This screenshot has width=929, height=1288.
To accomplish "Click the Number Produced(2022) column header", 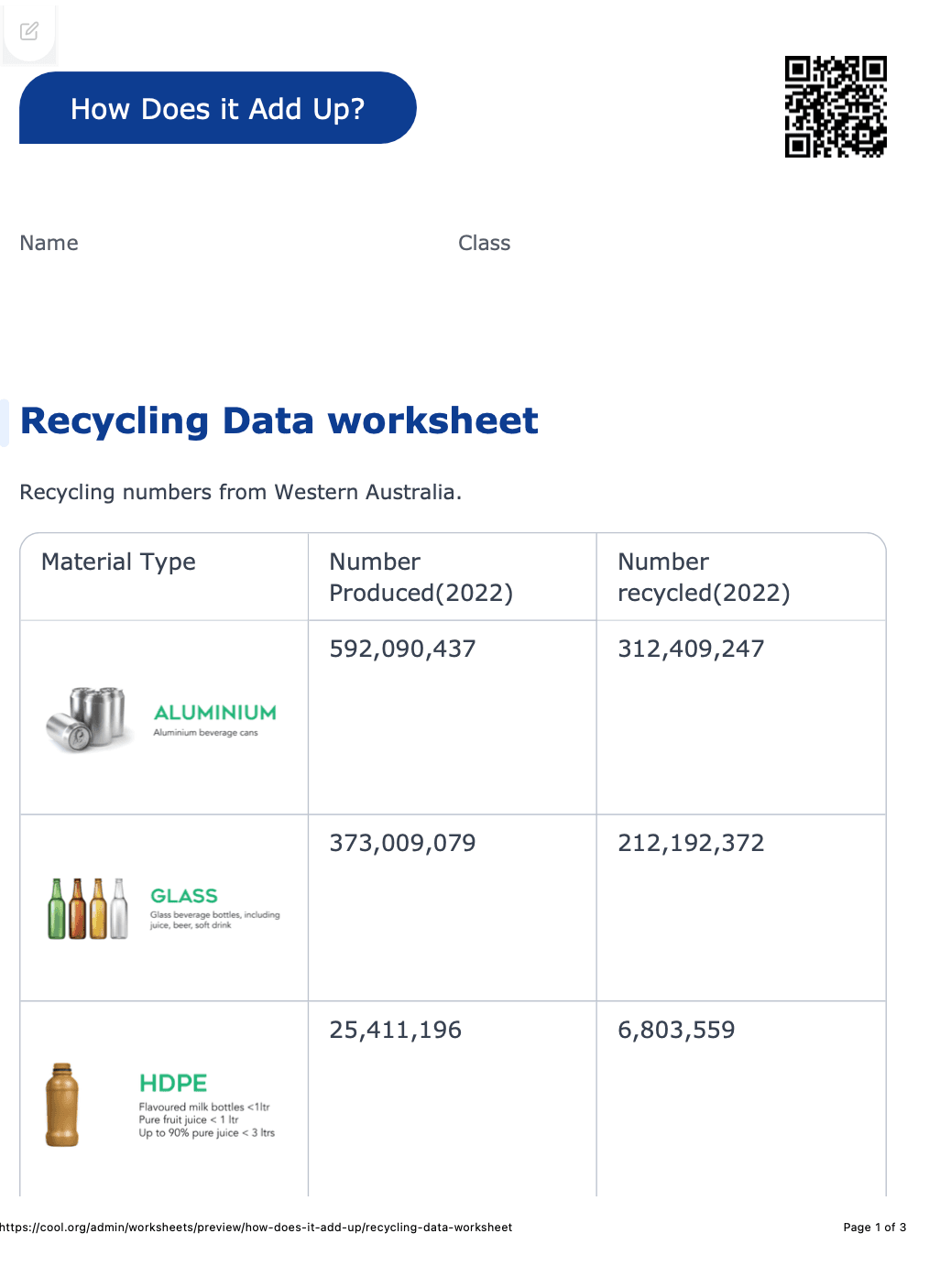I will coord(421,577).
